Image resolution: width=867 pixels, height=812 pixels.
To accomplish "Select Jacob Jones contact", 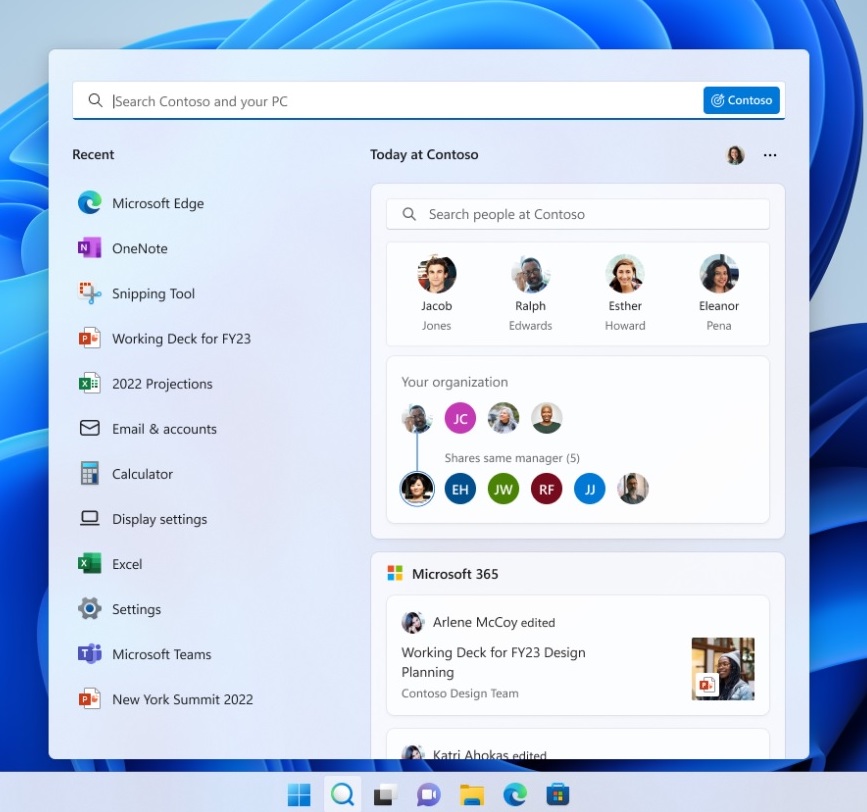I will [436, 292].
